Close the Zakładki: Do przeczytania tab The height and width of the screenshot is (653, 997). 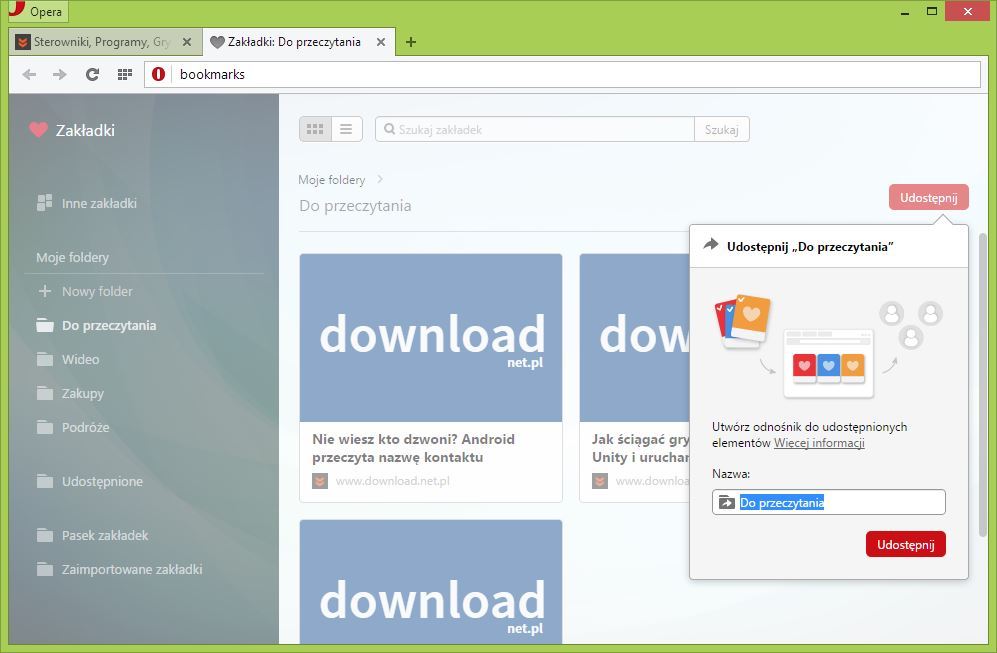coord(381,42)
